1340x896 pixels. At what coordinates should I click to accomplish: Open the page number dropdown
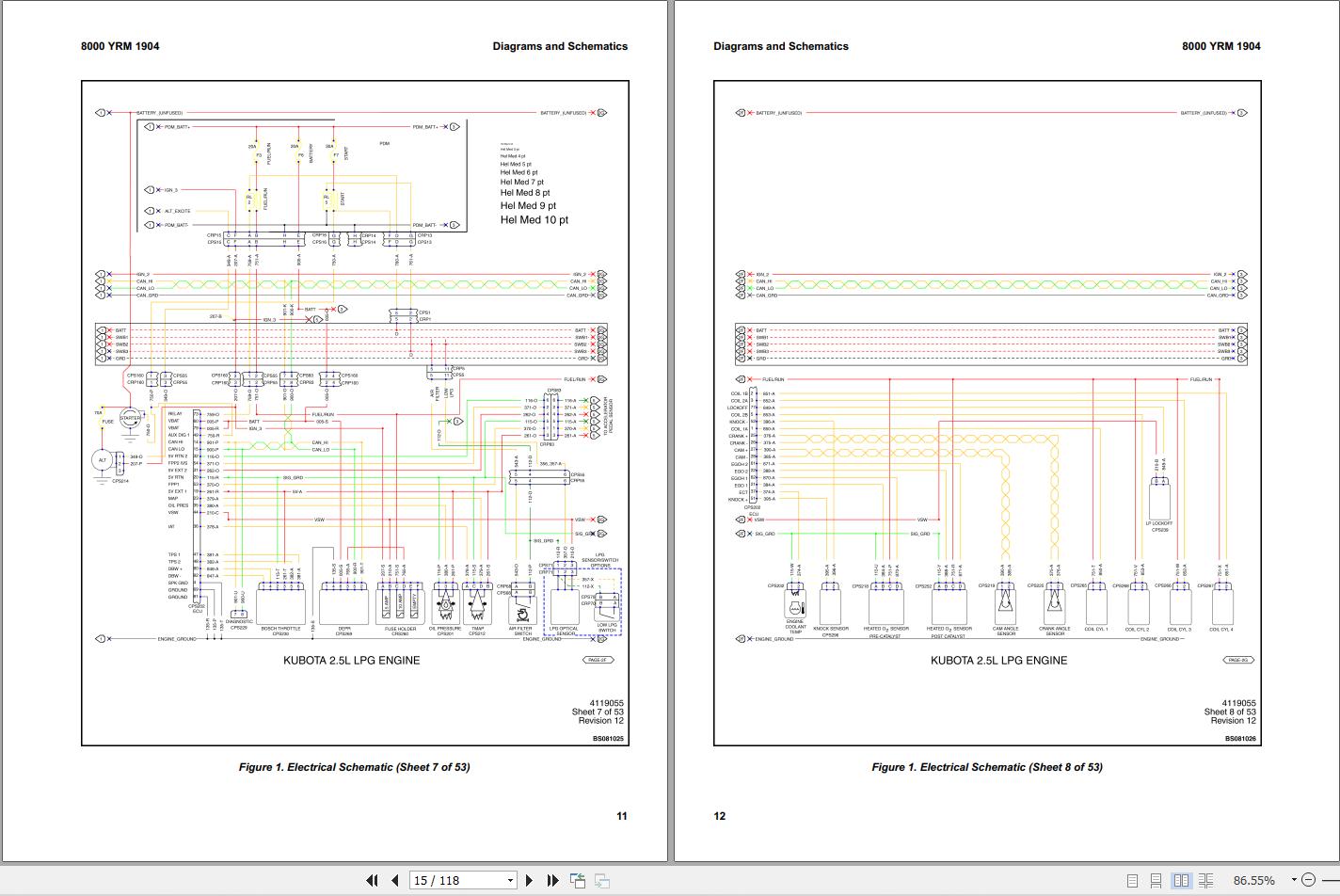pos(511,881)
